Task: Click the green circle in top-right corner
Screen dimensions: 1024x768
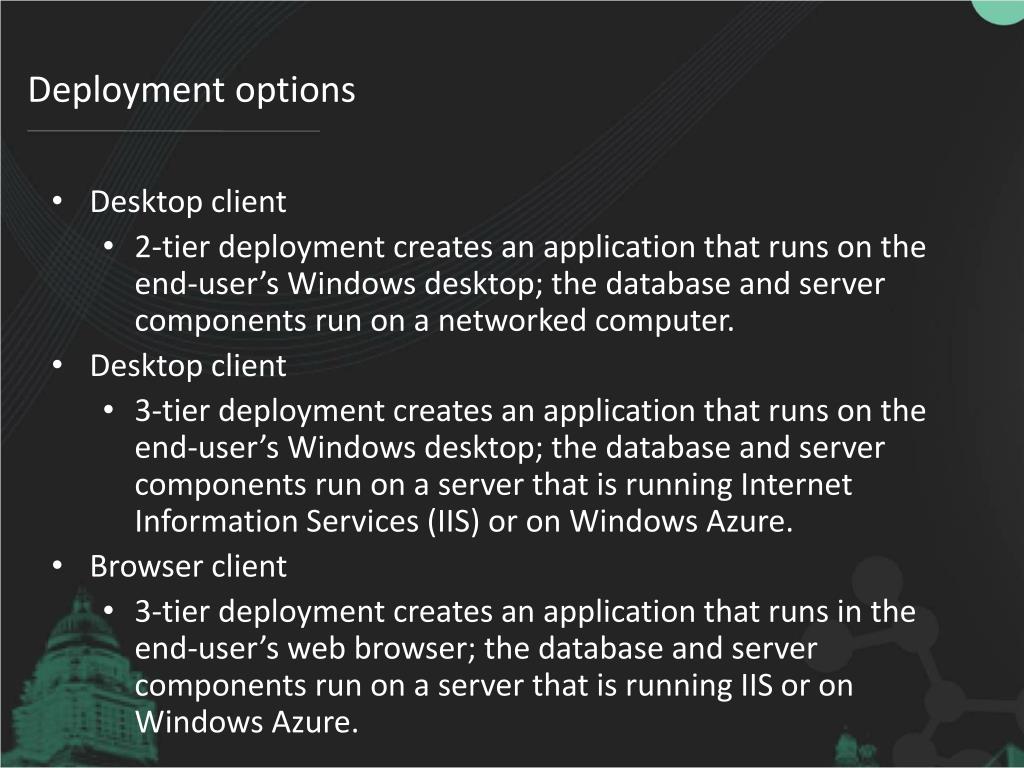Action: pyautogui.click(x=998, y=11)
